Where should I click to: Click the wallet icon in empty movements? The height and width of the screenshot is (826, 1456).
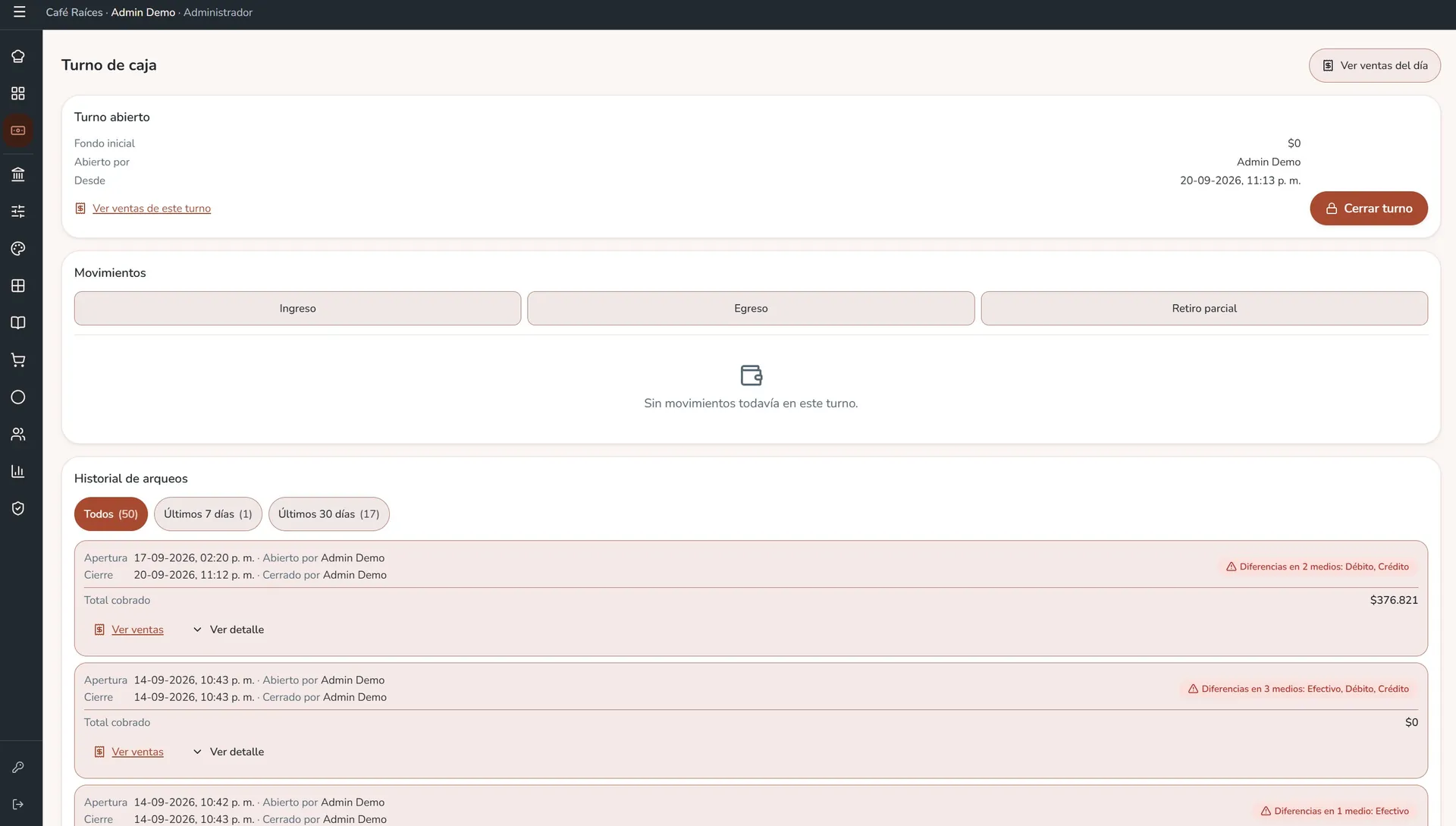751,375
